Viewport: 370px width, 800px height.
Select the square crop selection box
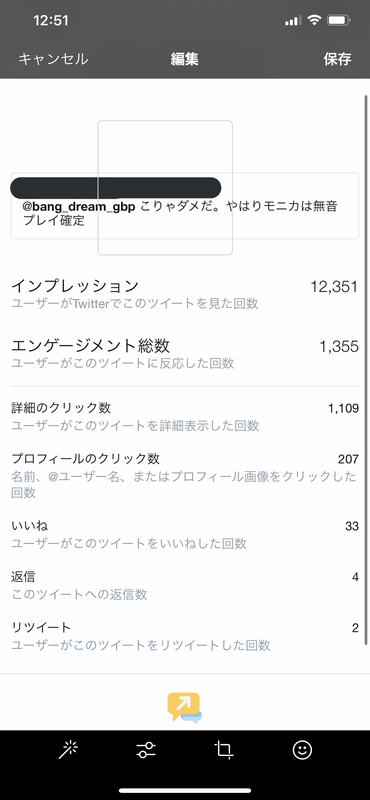point(165,188)
